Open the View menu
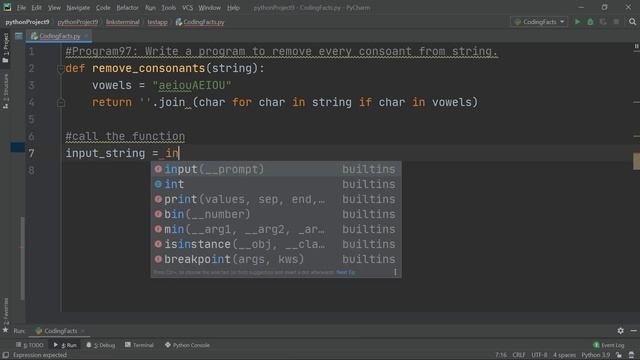 [54, 8]
